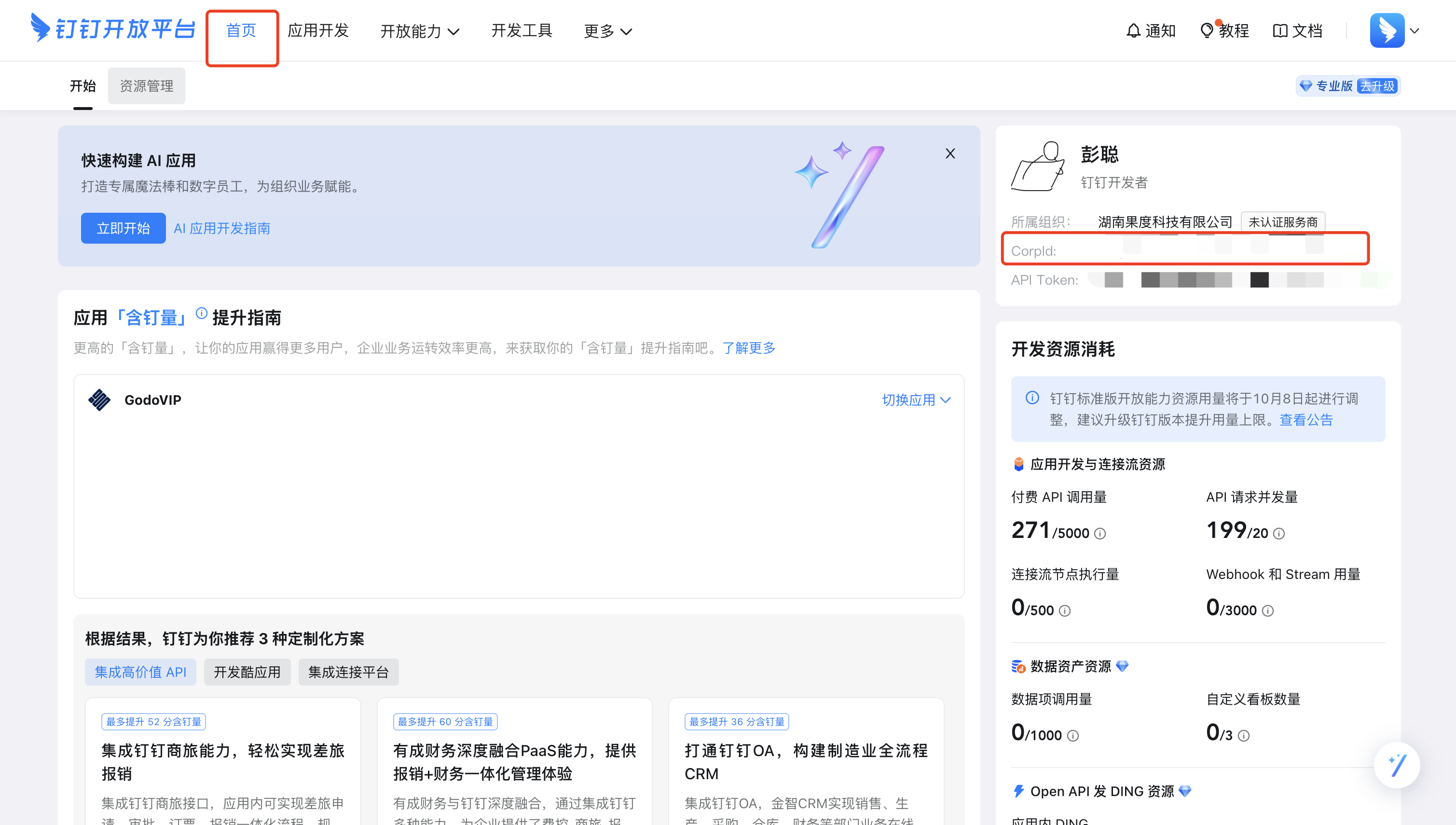This screenshot has height=825, width=1456.
Task: Switch to the 资源管理 tab
Action: 146,86
